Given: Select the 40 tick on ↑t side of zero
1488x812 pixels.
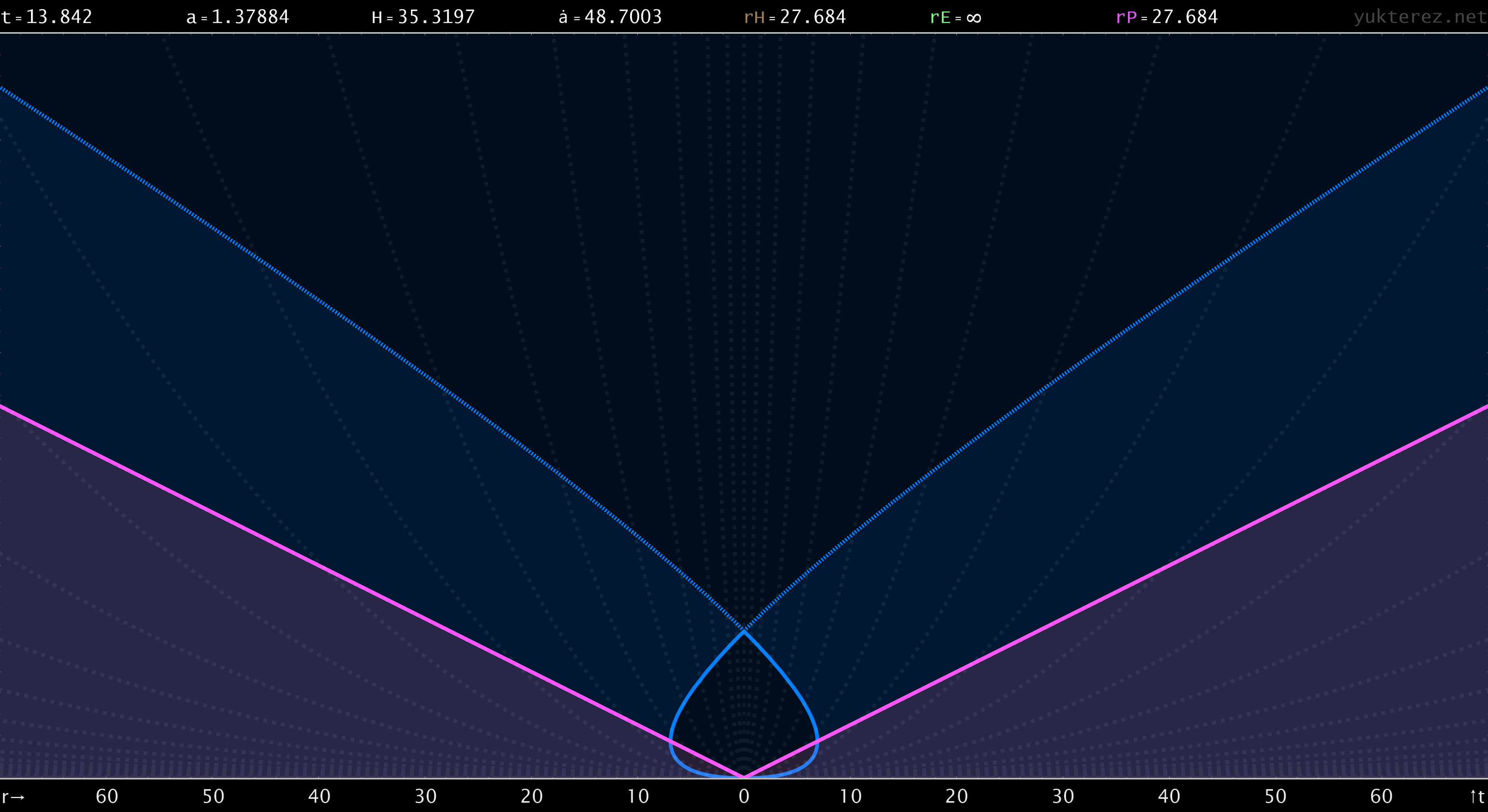Looking at the screenshot, I should [1169, 797].
